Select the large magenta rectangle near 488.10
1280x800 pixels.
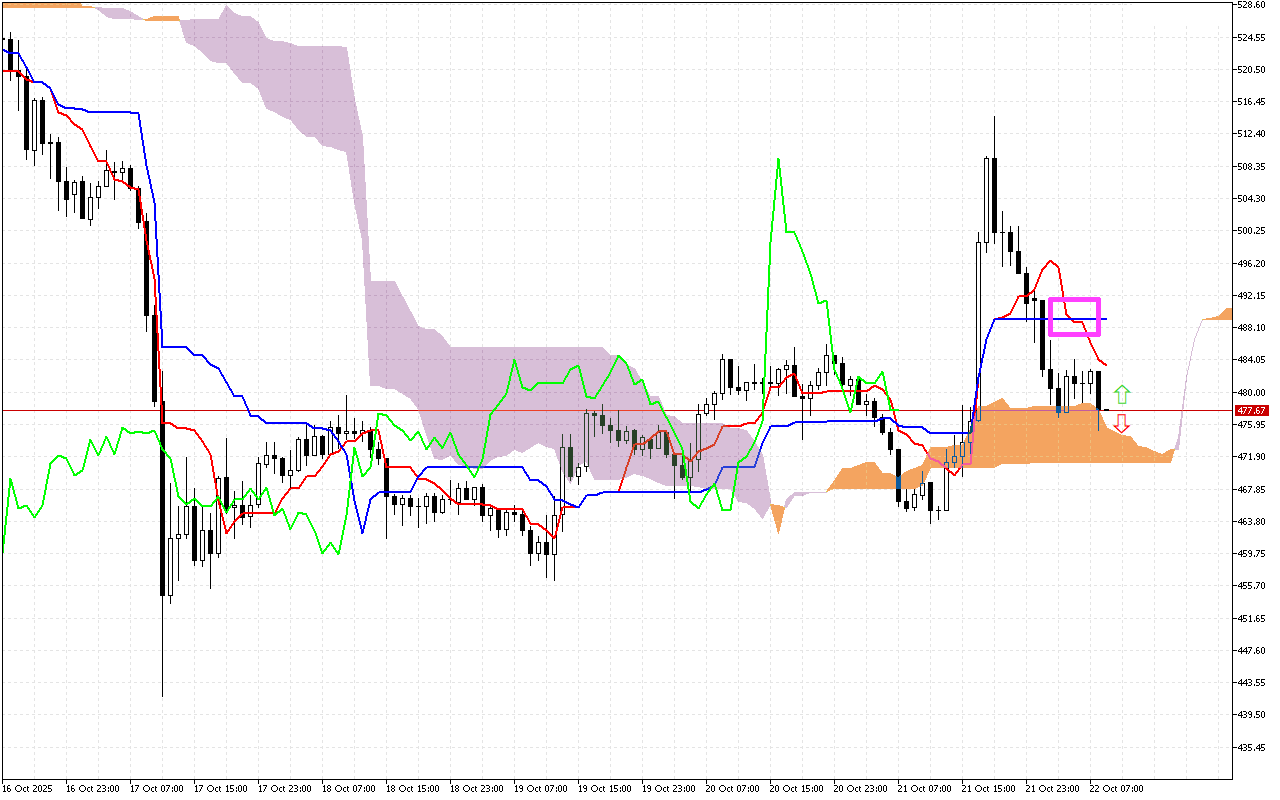(x=1074, y=317)
